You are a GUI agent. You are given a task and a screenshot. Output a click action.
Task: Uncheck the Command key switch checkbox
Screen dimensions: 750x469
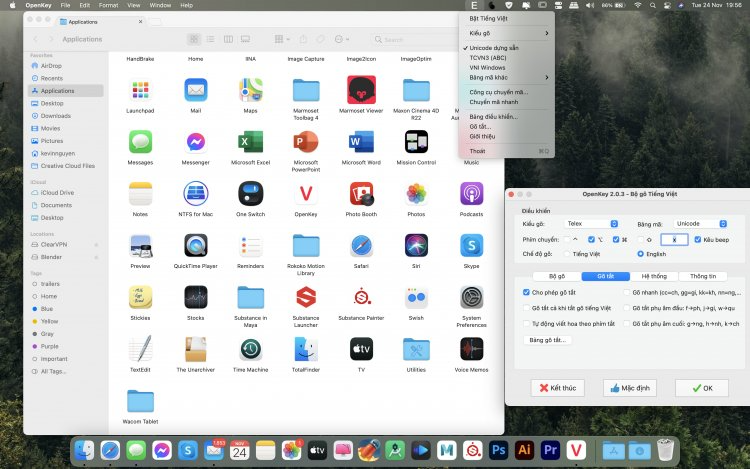pyautogui.click(x=616, y=240)
